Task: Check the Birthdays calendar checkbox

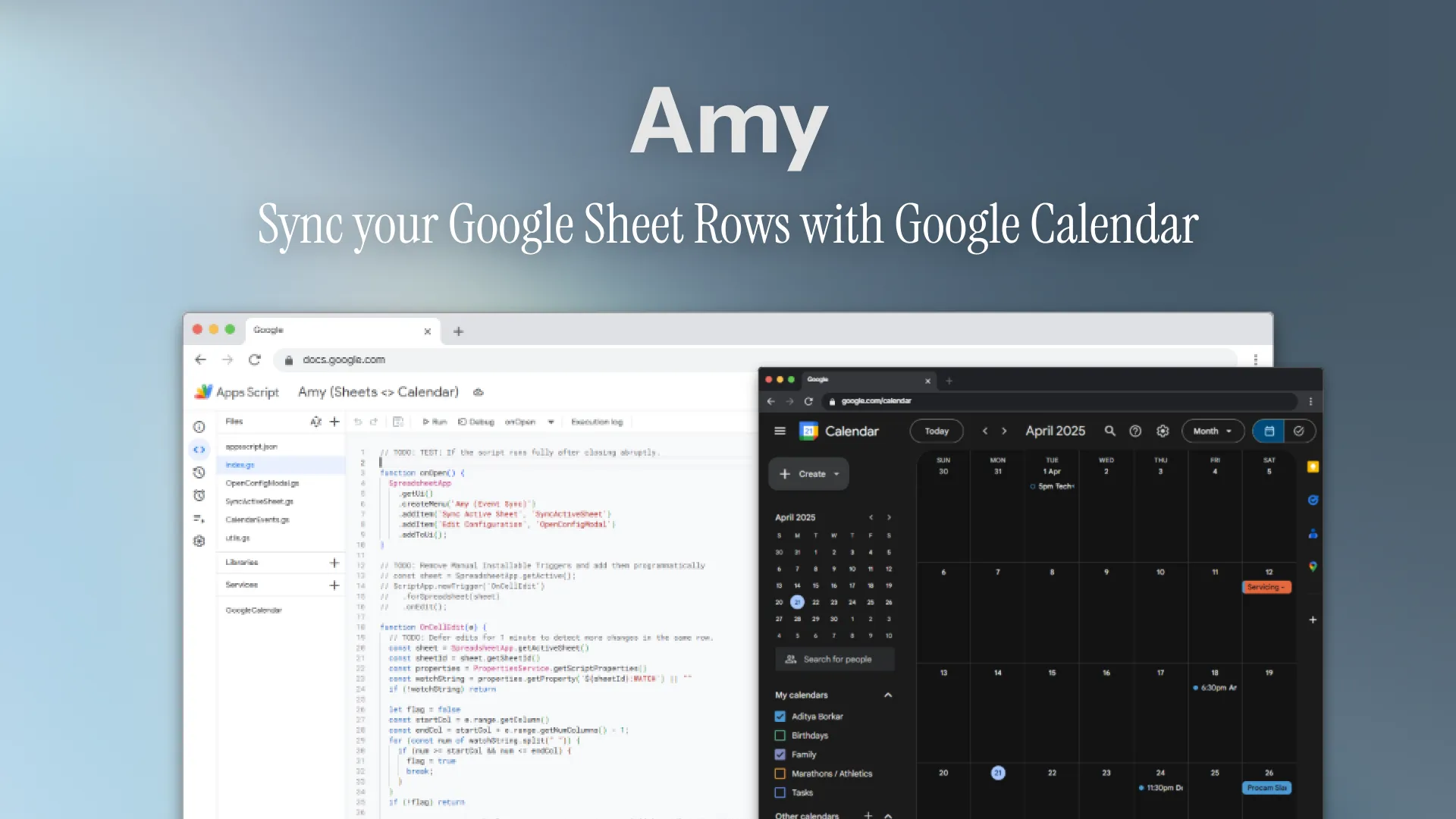Action: [x=780, y=736]
